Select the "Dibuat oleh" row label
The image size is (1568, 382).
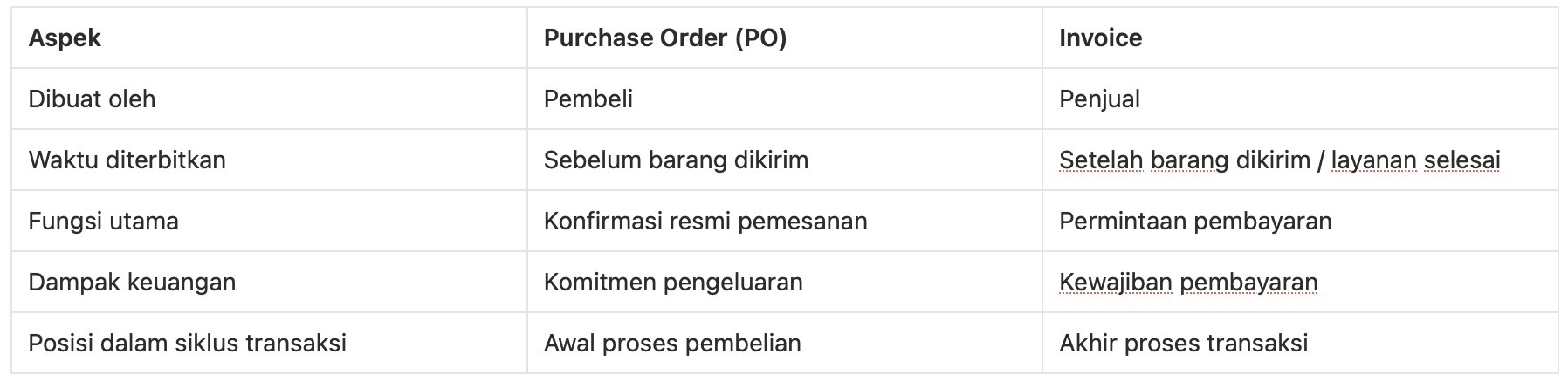[x=92, y=99]
